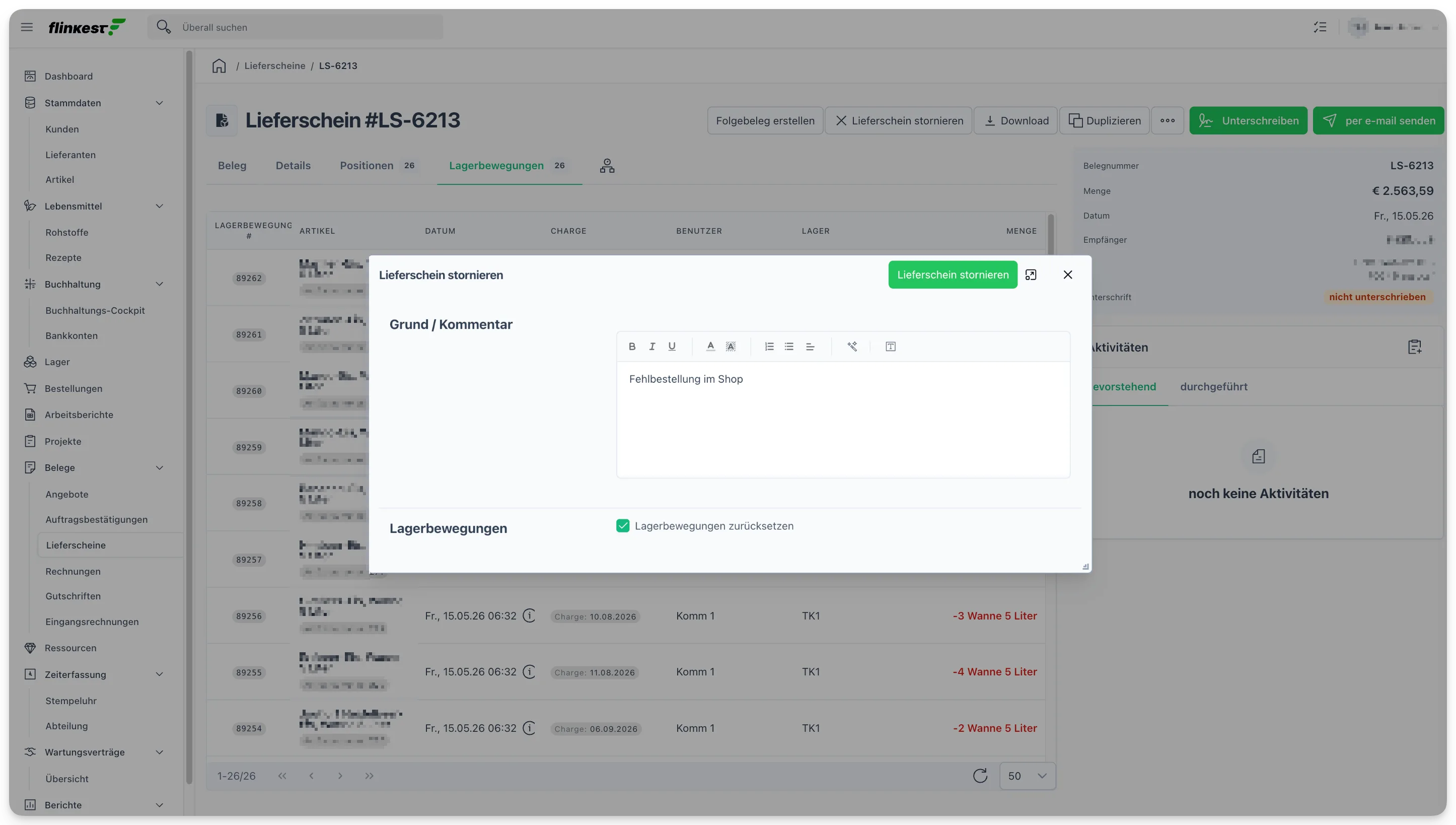Toggle italic formatting in comment editor

pyautogui.click(x=652, y=346)
